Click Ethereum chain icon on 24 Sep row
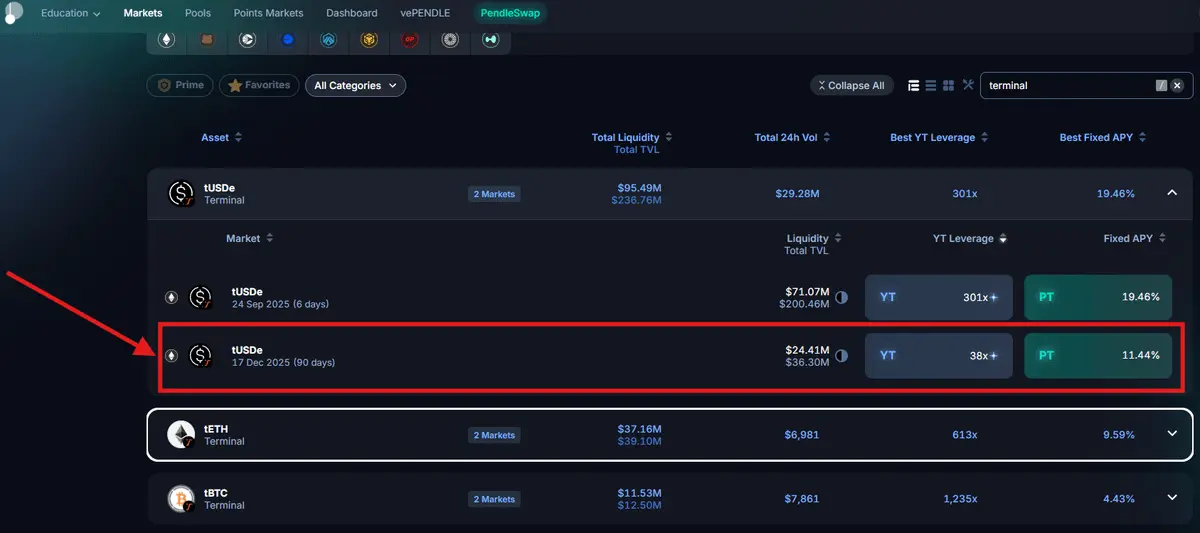The width and height of the screenshot is (1200, 533). point(171,297)
